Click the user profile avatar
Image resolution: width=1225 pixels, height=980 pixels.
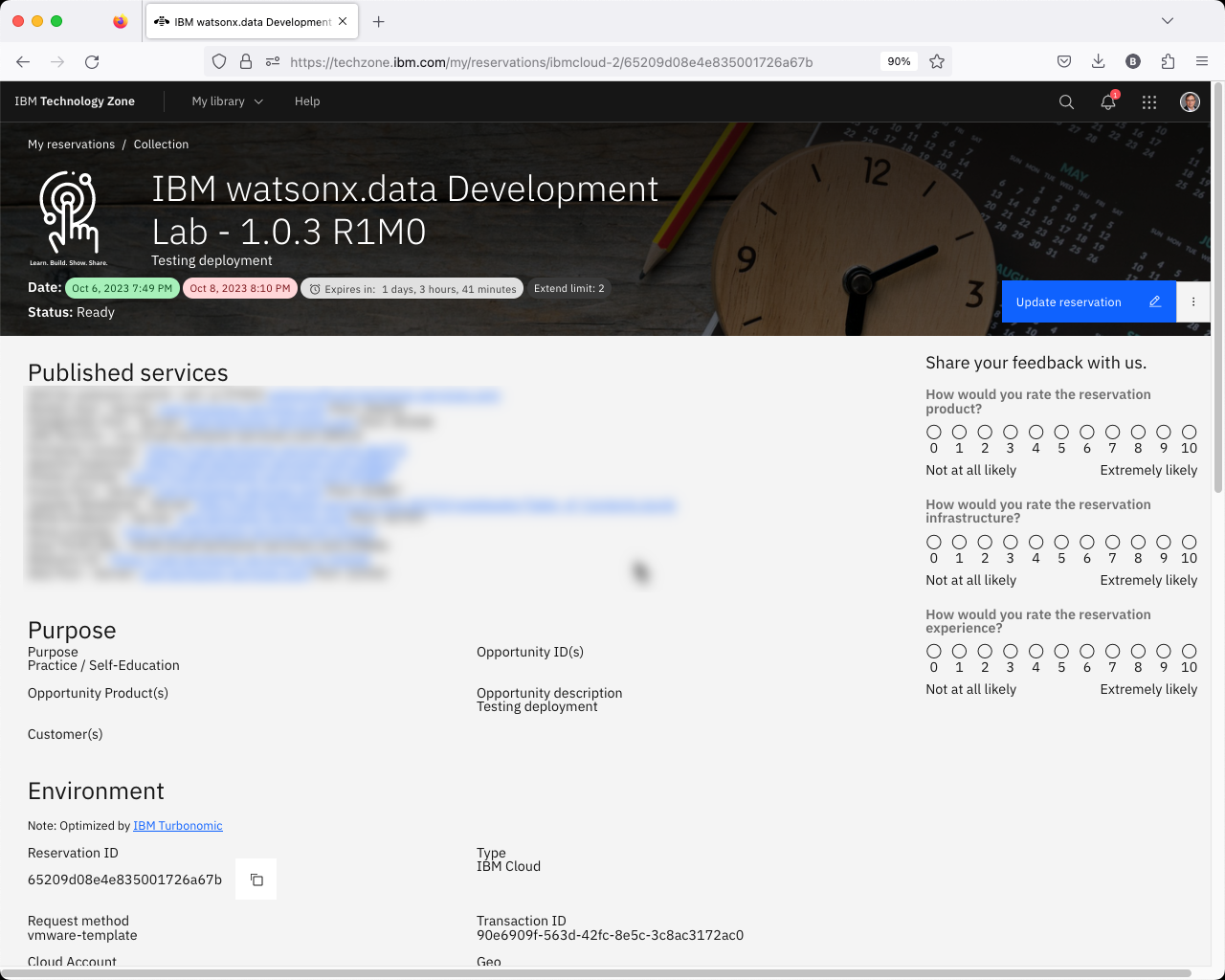(1190, 101)
